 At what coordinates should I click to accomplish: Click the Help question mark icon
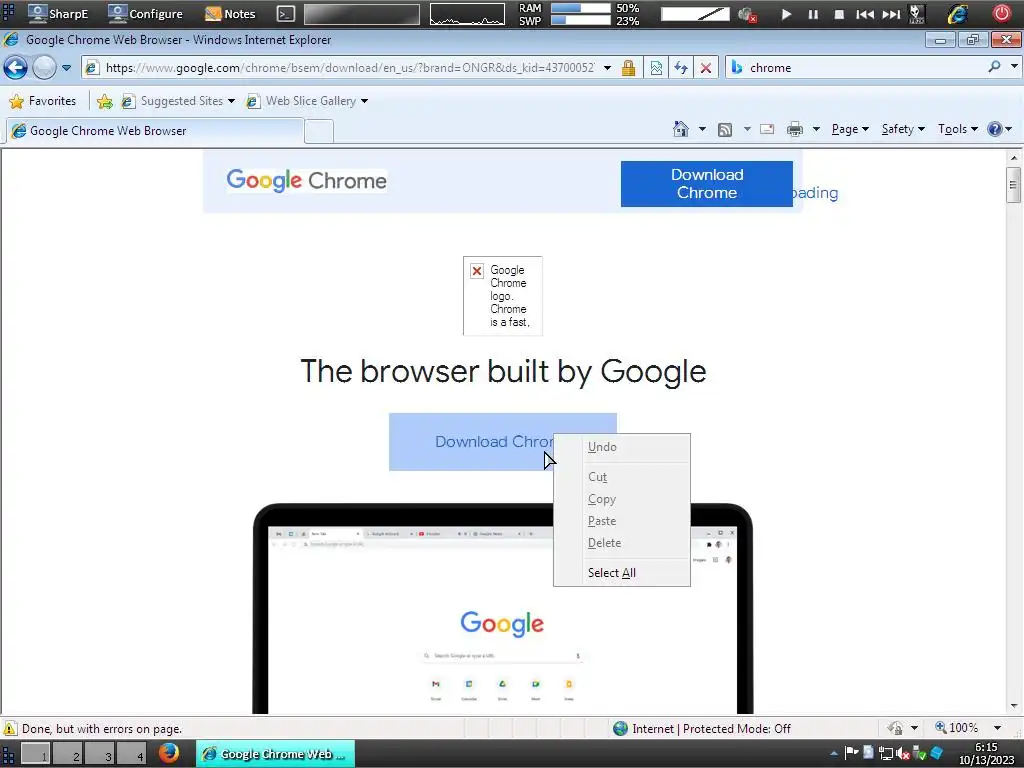coord(995,129)
